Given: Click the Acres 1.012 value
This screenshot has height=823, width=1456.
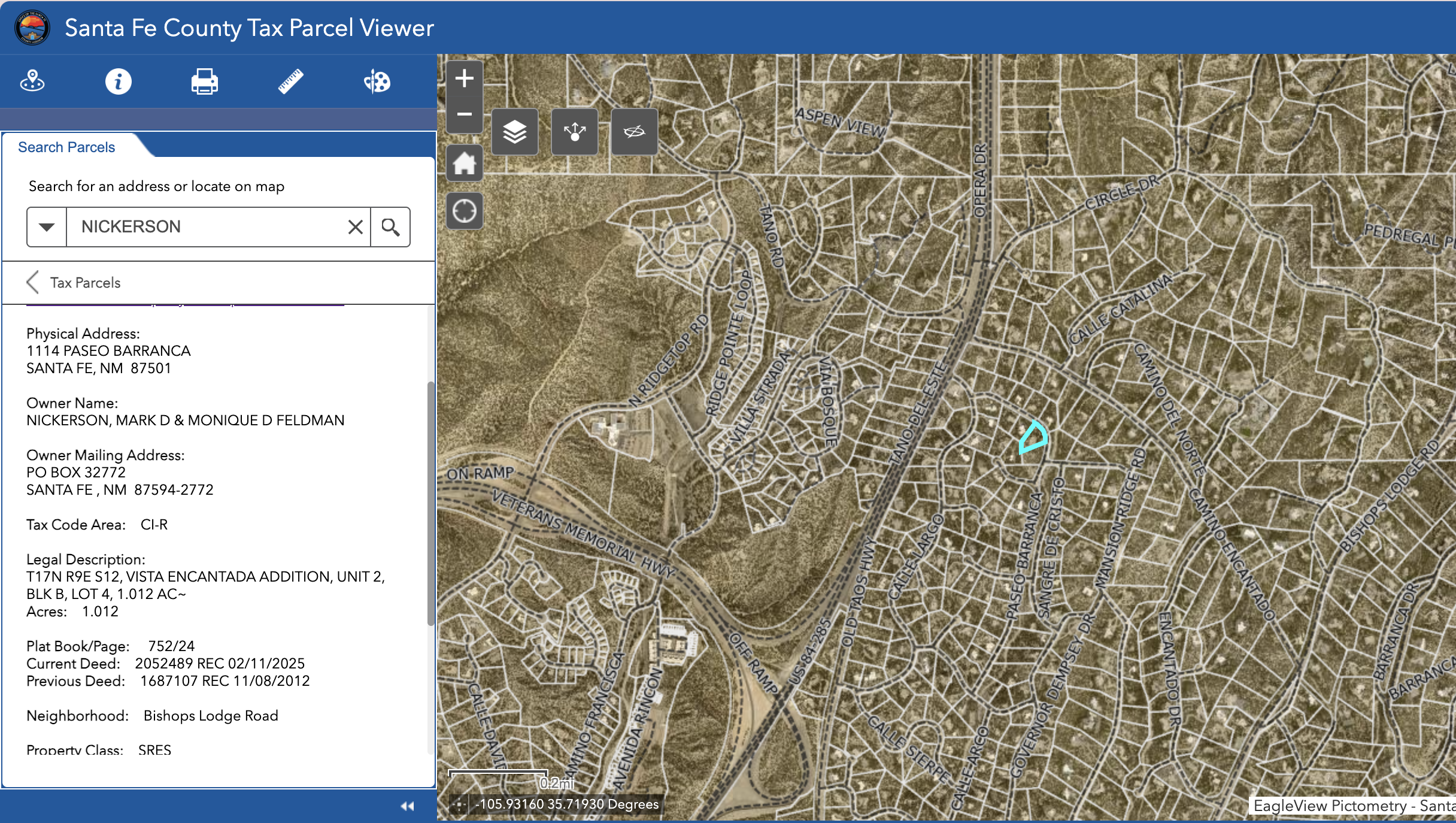Looking at the screenshot, I should 101,612.
